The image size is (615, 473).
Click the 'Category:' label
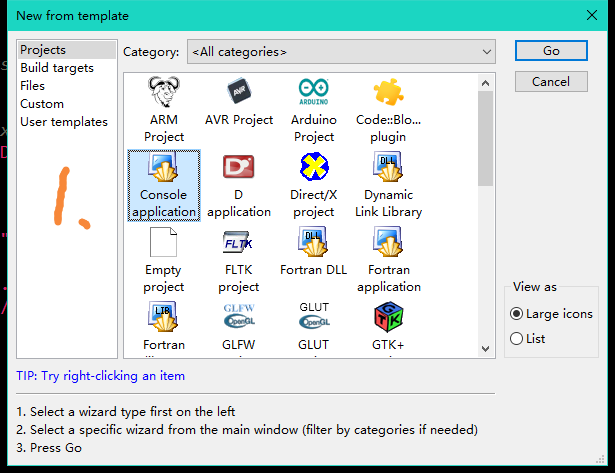pyautogui.click(x=151, y=52)
